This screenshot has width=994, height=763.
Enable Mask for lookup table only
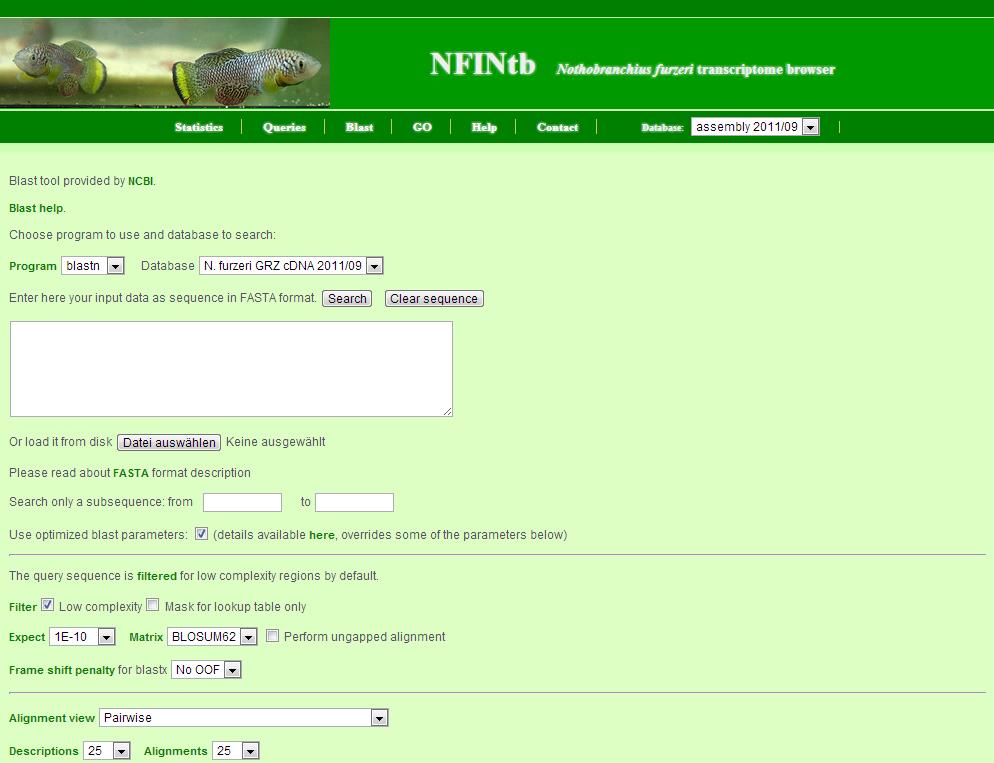[153, 606]
